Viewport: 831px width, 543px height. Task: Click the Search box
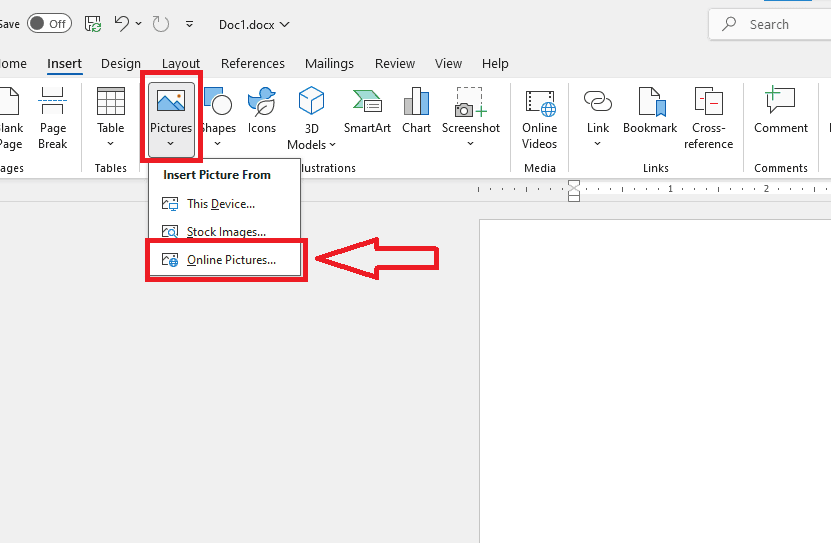(x=771, y=24)
